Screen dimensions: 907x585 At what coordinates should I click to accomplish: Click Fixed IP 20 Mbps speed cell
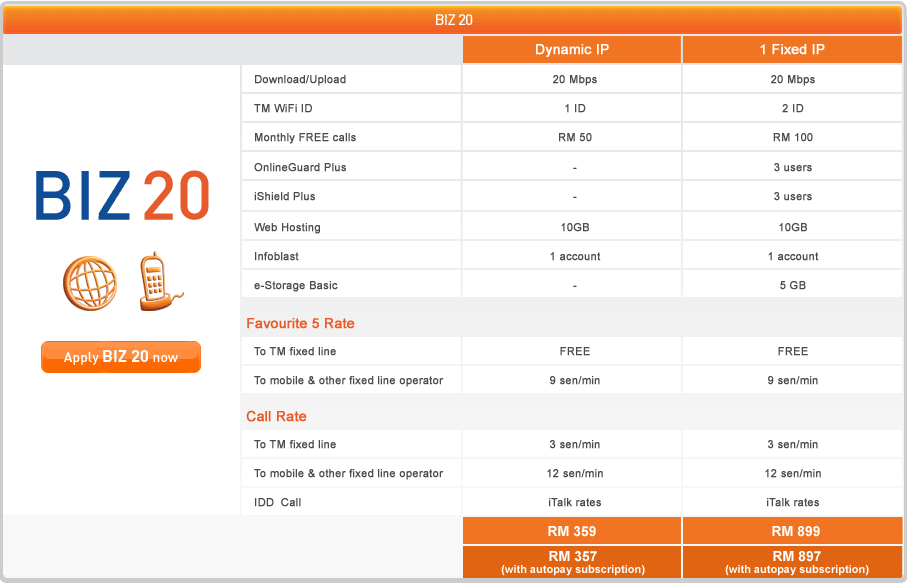coord(792,79)
